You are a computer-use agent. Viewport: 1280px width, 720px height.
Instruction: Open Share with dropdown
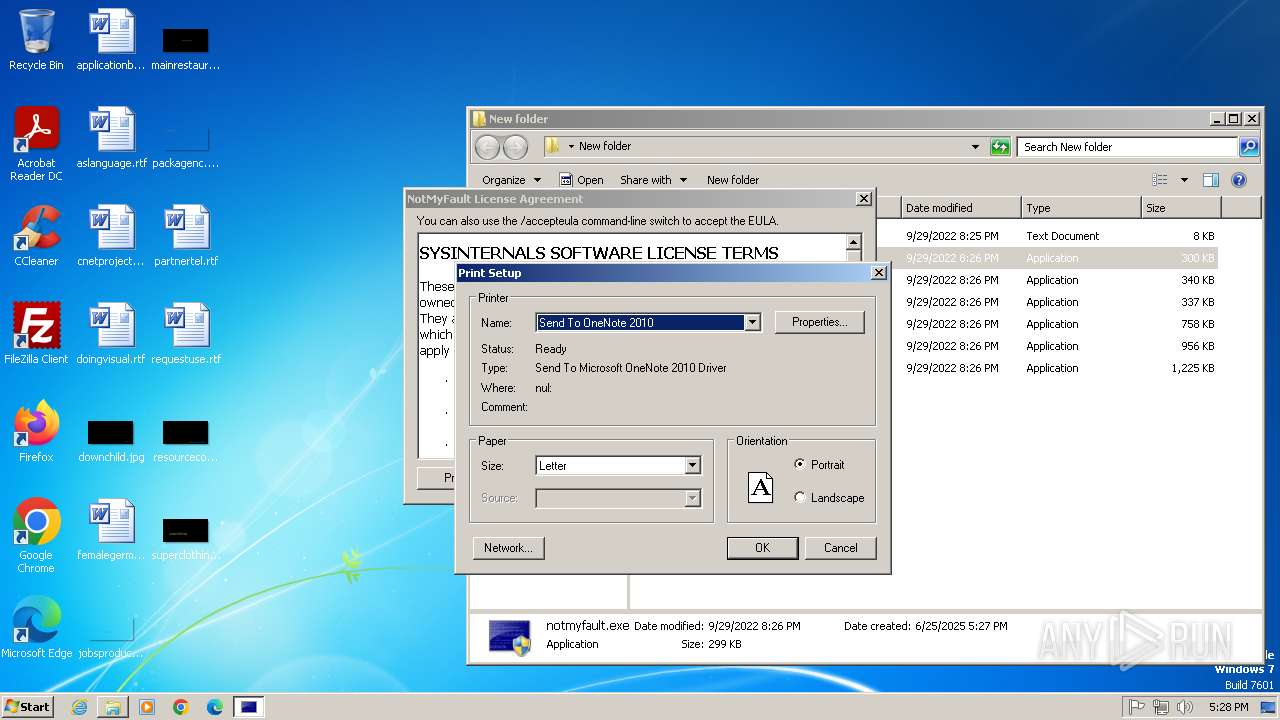pos(653,180)
